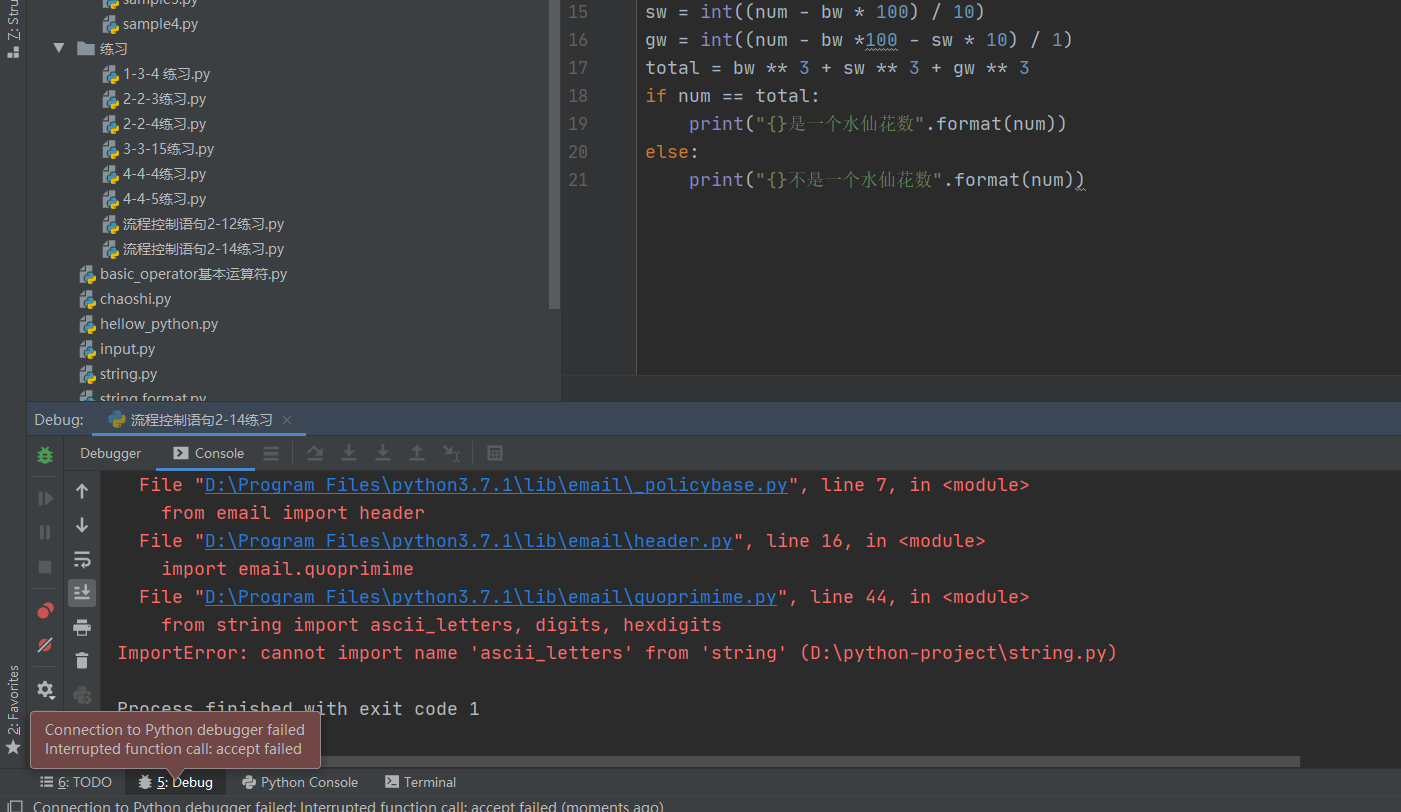Close the 流程控制语句2-14练习 debug tab
This screenshot has width=1401, height=812.
coord(287,420)
